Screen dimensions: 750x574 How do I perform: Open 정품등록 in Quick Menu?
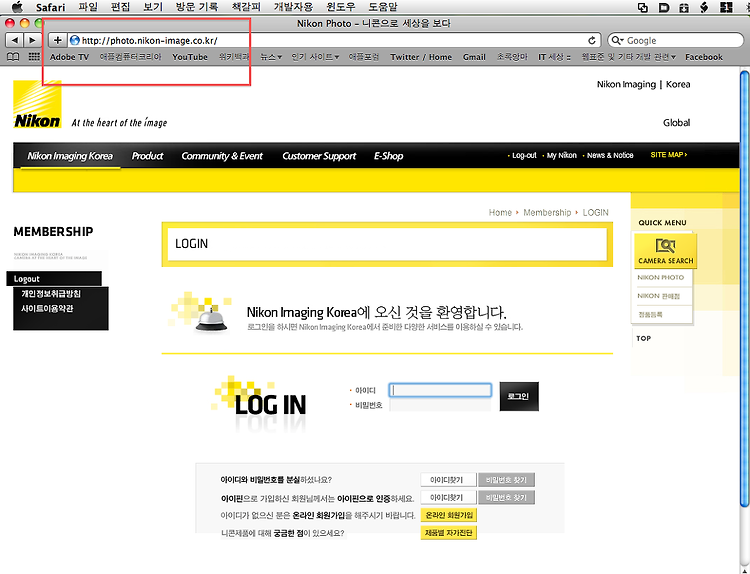(x=650, y=315)
